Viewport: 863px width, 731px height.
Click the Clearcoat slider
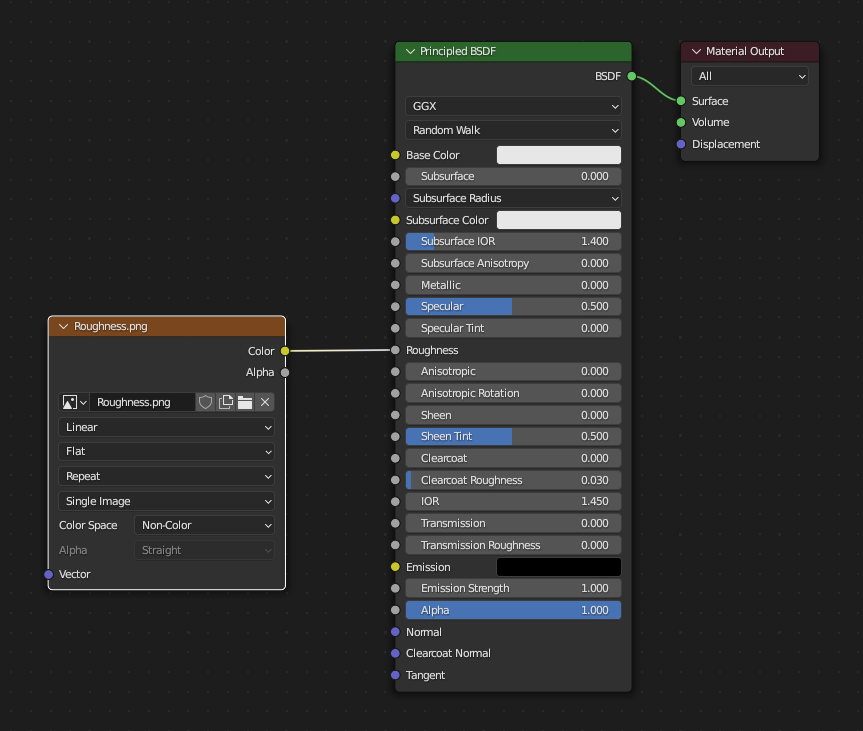[513, 458]
